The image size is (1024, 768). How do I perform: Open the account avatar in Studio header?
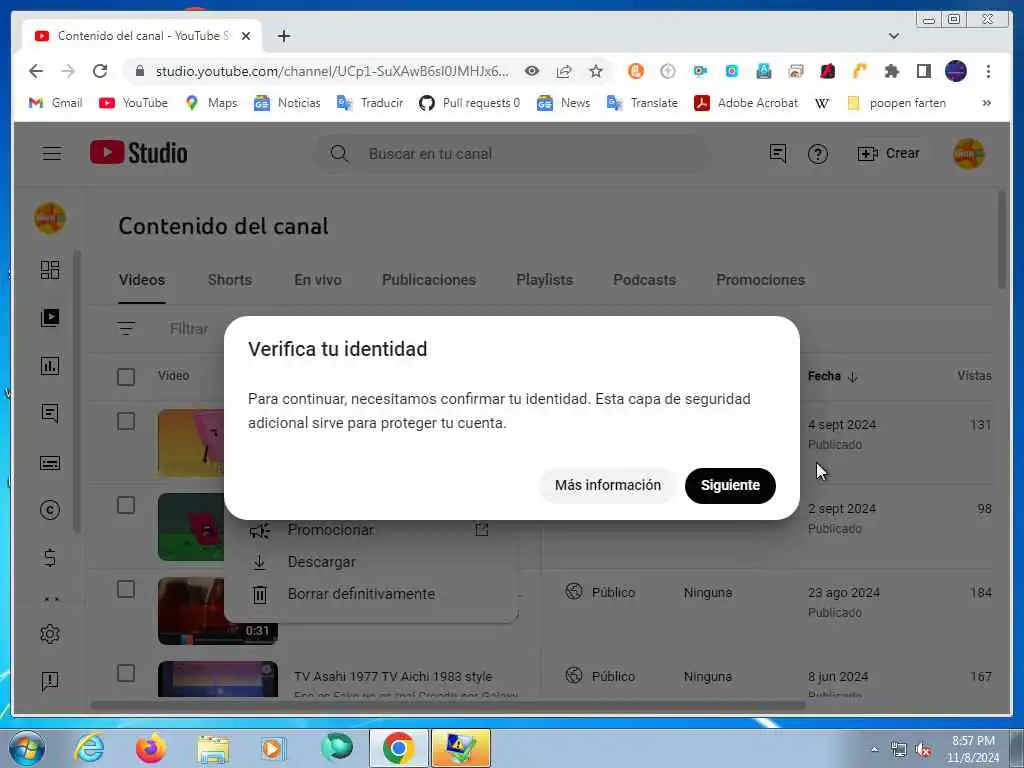click(x=968, y=153)
